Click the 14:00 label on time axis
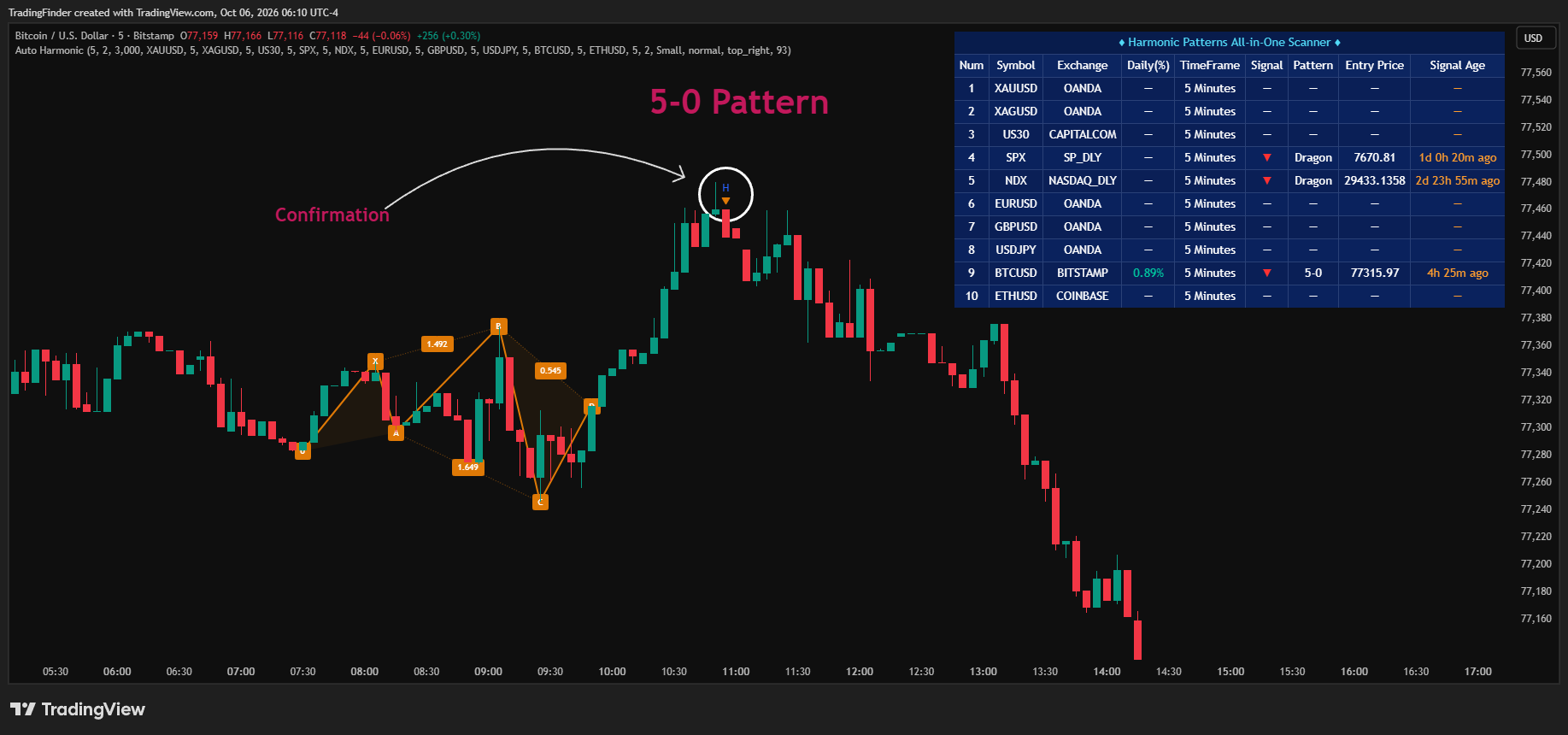1568x735 pixels. tap(1107, 672)
